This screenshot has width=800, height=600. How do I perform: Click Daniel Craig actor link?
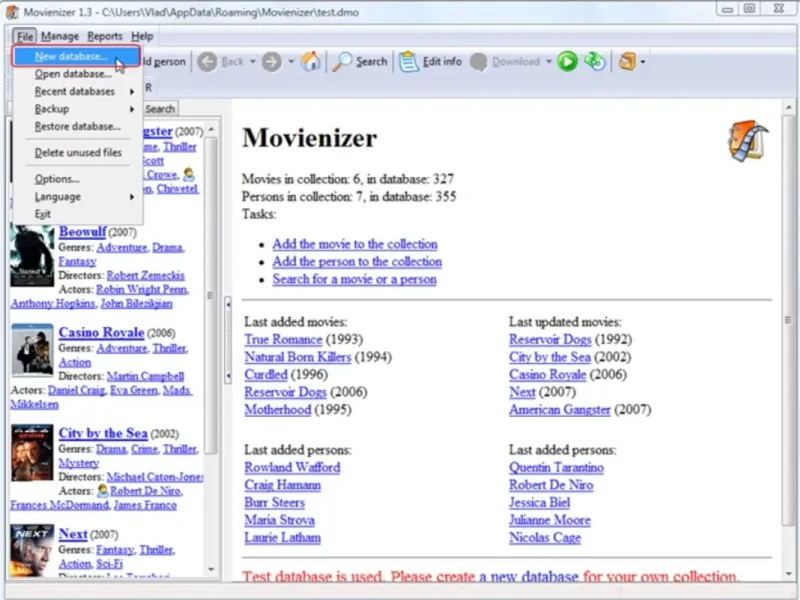[77, 390]
